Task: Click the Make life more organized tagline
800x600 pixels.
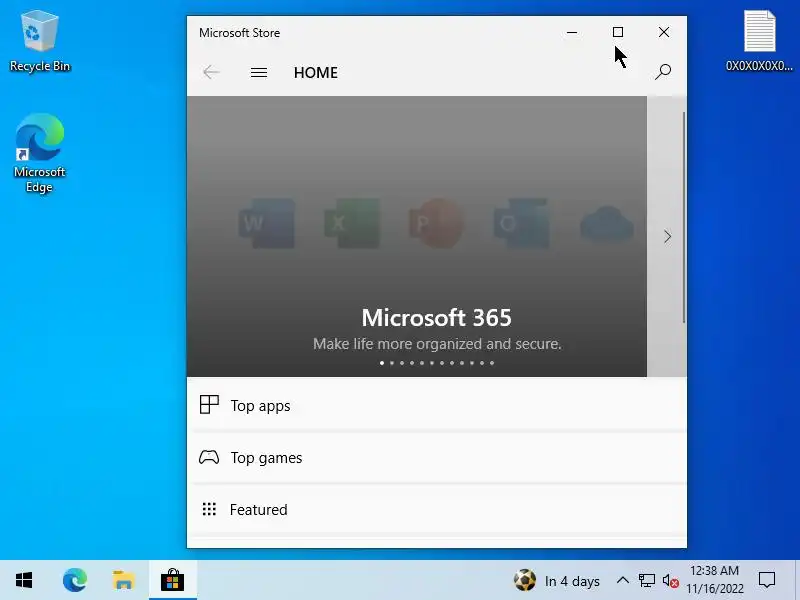Action: coord(437,344)
